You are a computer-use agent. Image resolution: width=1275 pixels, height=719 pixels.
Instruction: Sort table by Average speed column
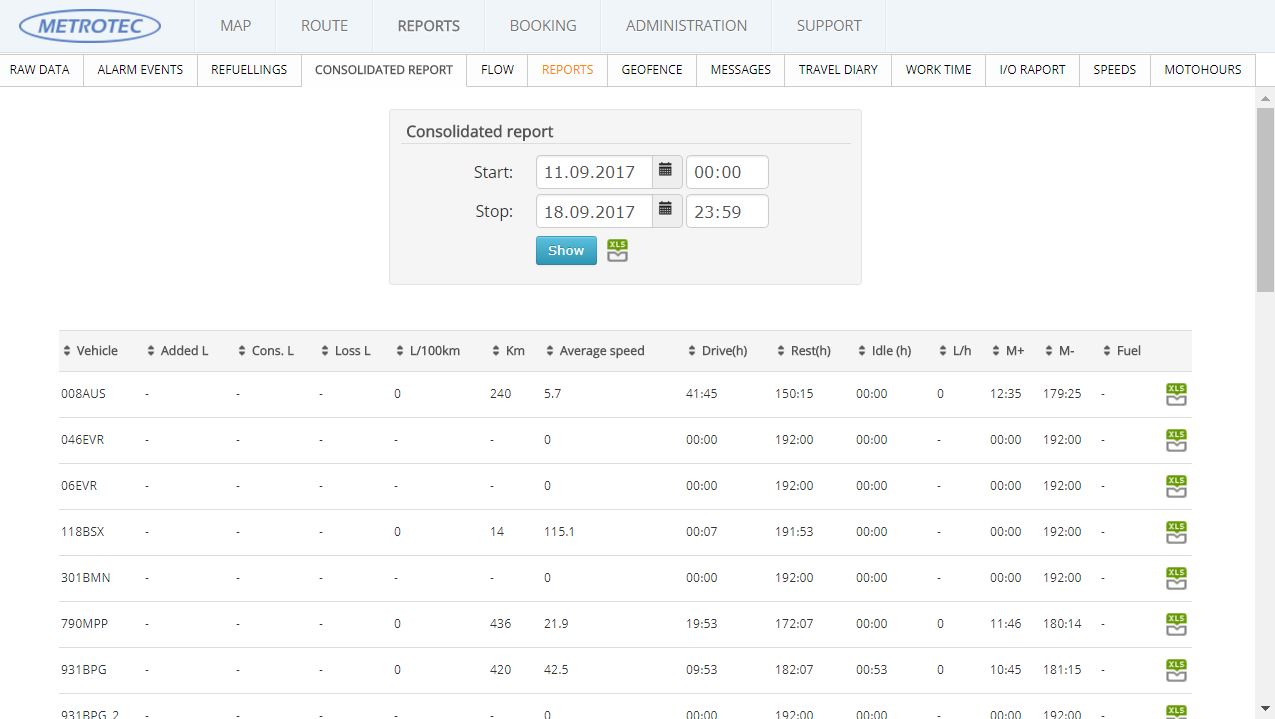(x=595, y=351)
